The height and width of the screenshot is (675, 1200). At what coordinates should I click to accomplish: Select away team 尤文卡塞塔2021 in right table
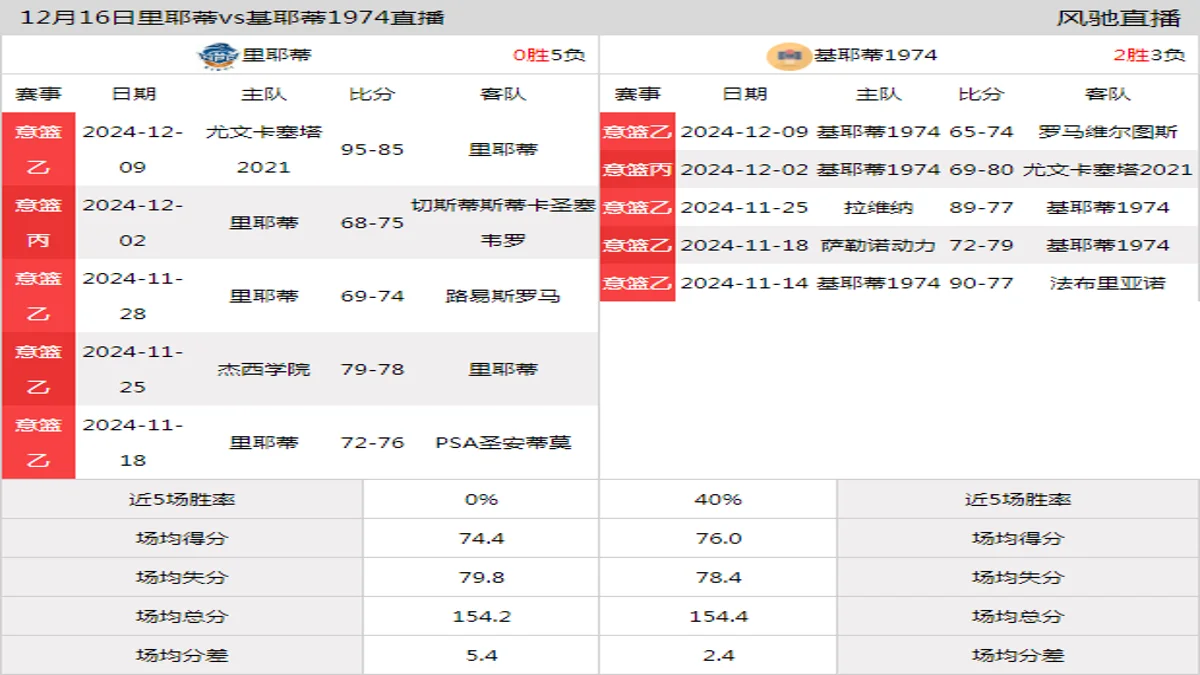1107,169
